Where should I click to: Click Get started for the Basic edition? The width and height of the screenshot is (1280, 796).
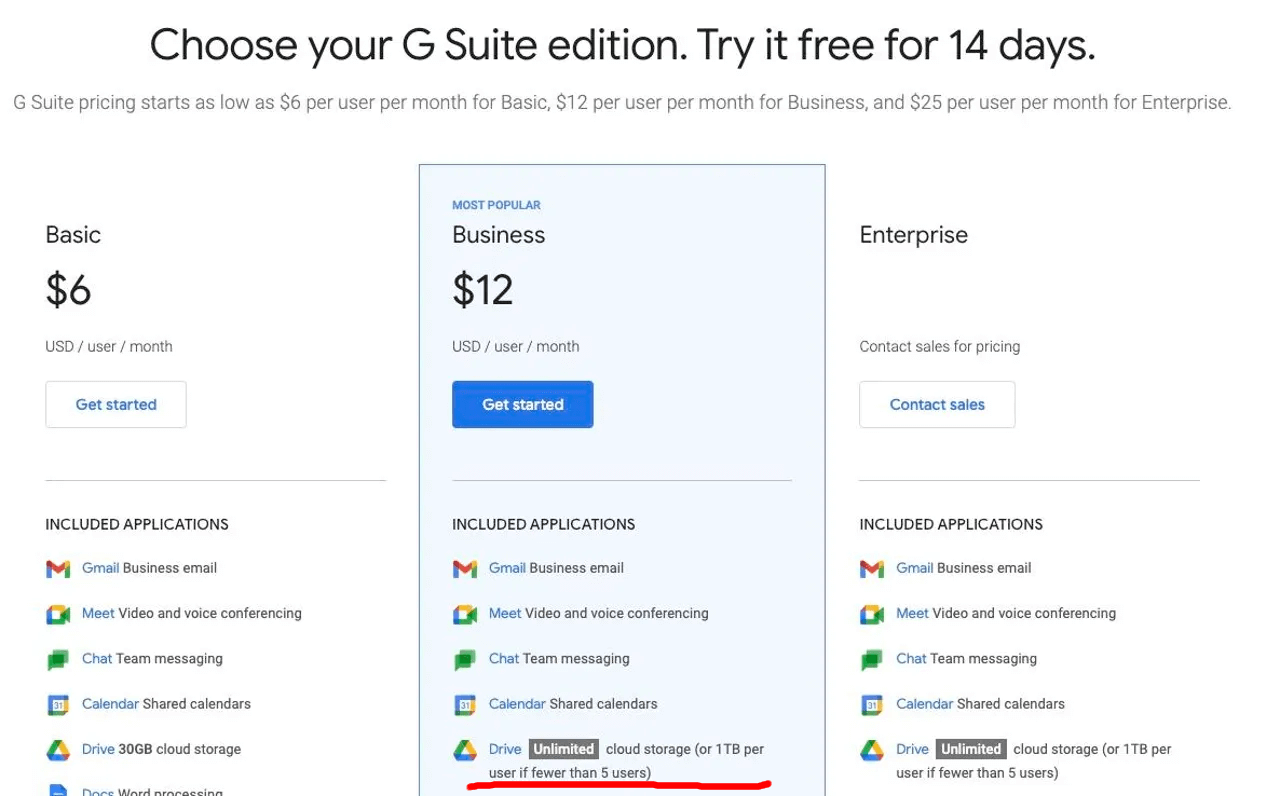click(x=116, y=404)
